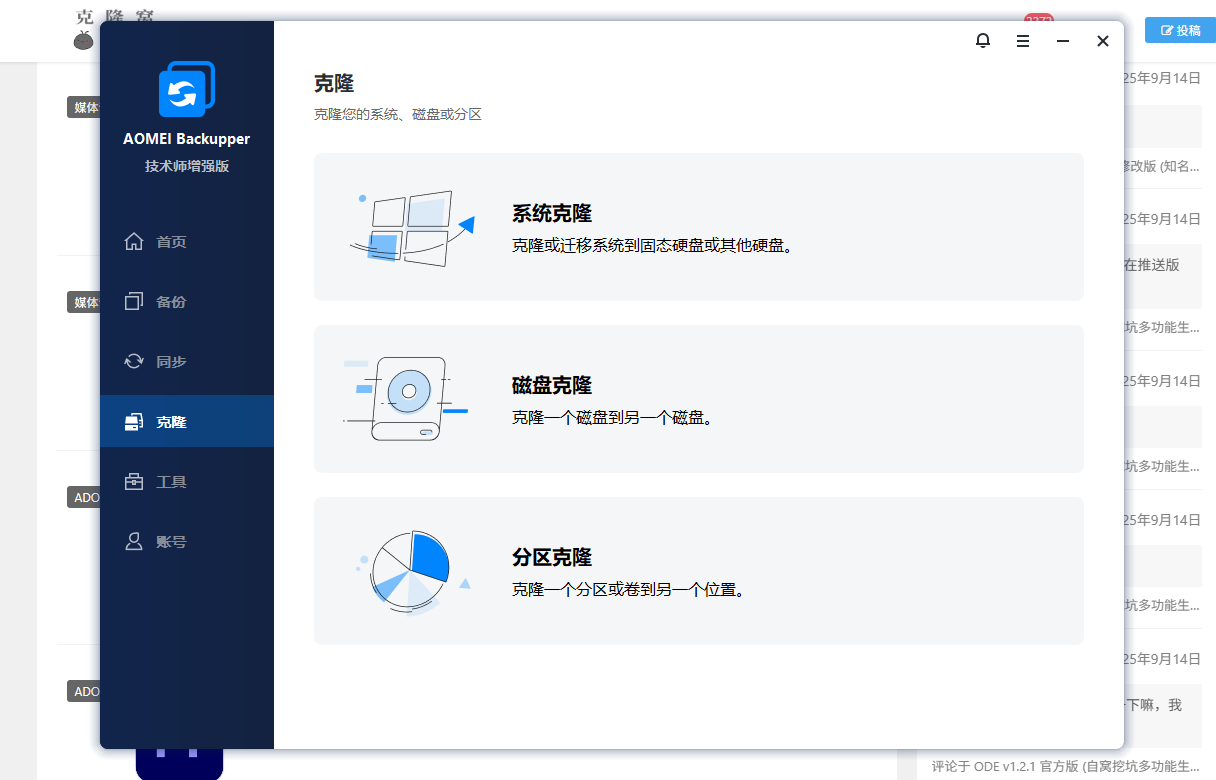Open the notification bell icon

[x=983, y=41]
